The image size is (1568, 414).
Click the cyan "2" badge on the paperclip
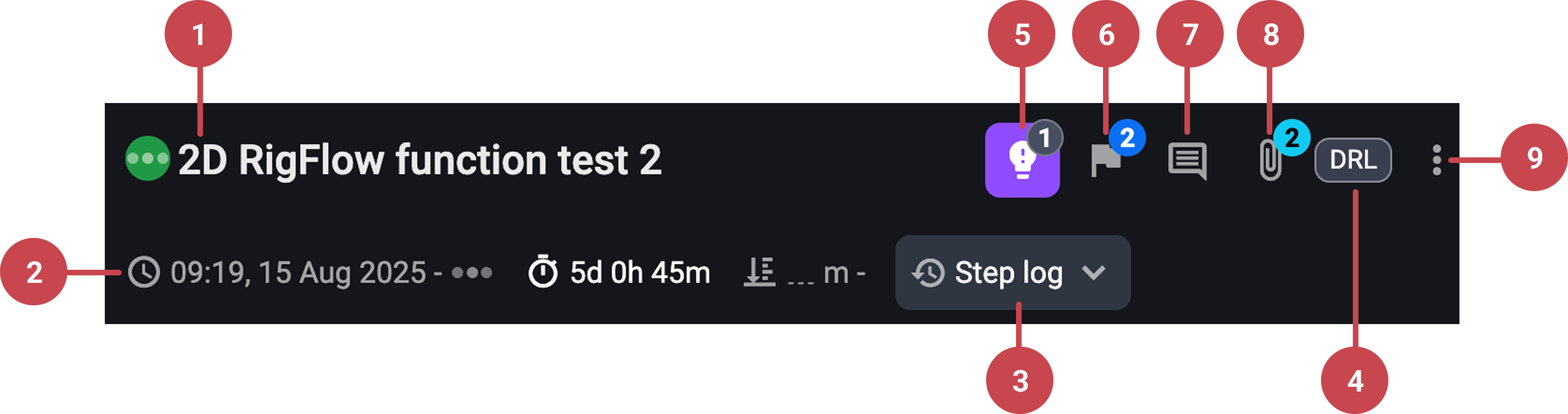pos(1292,138)
